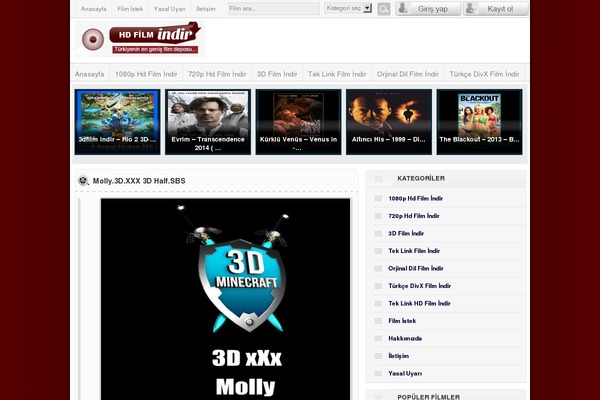Image resolution: width=600 pixels, height=400 pixels.
Task: Open 1080p Hd Film İndir in Kategoriler sidebar
Action: point(416,198)
